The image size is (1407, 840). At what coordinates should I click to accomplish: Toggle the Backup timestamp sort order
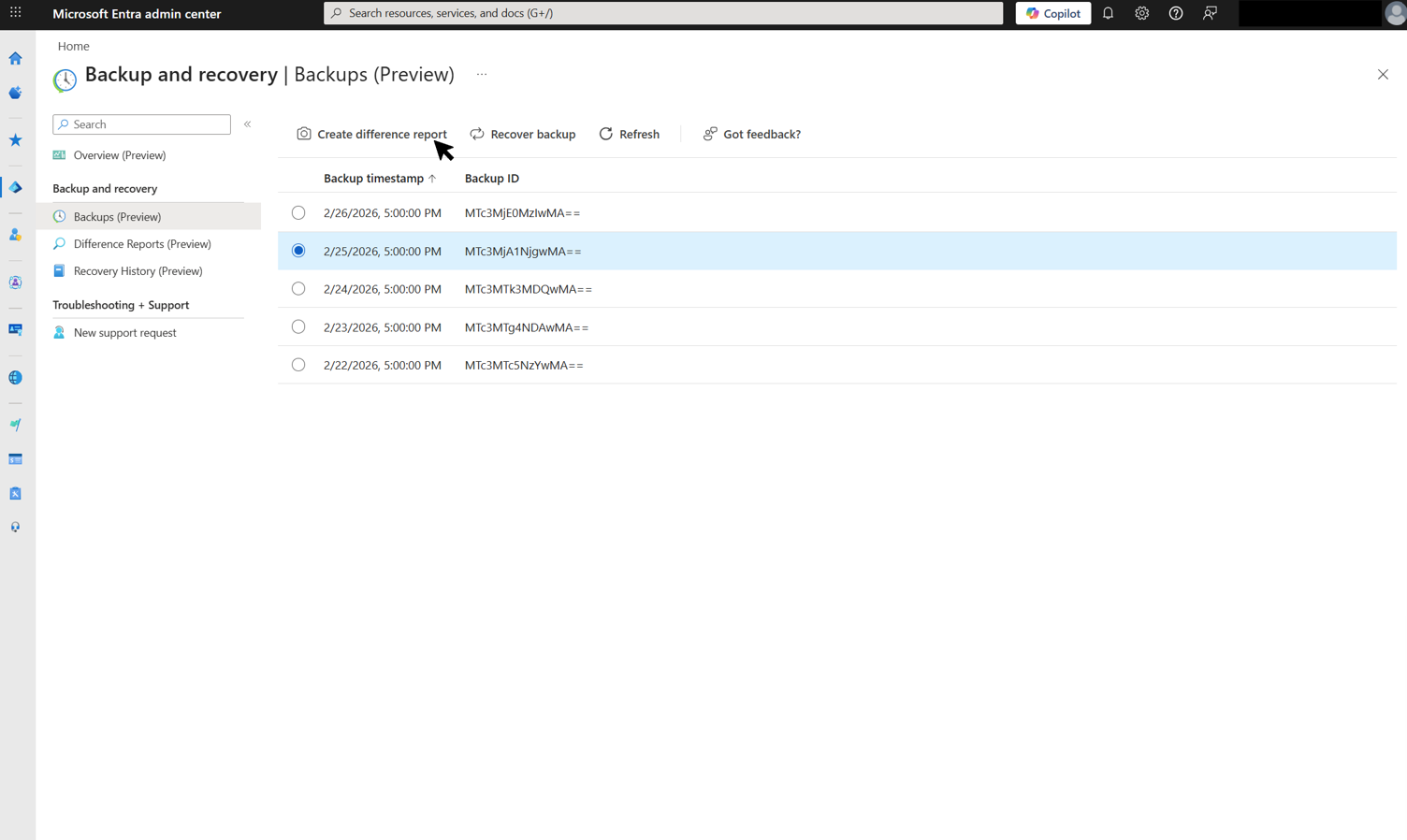378,178
